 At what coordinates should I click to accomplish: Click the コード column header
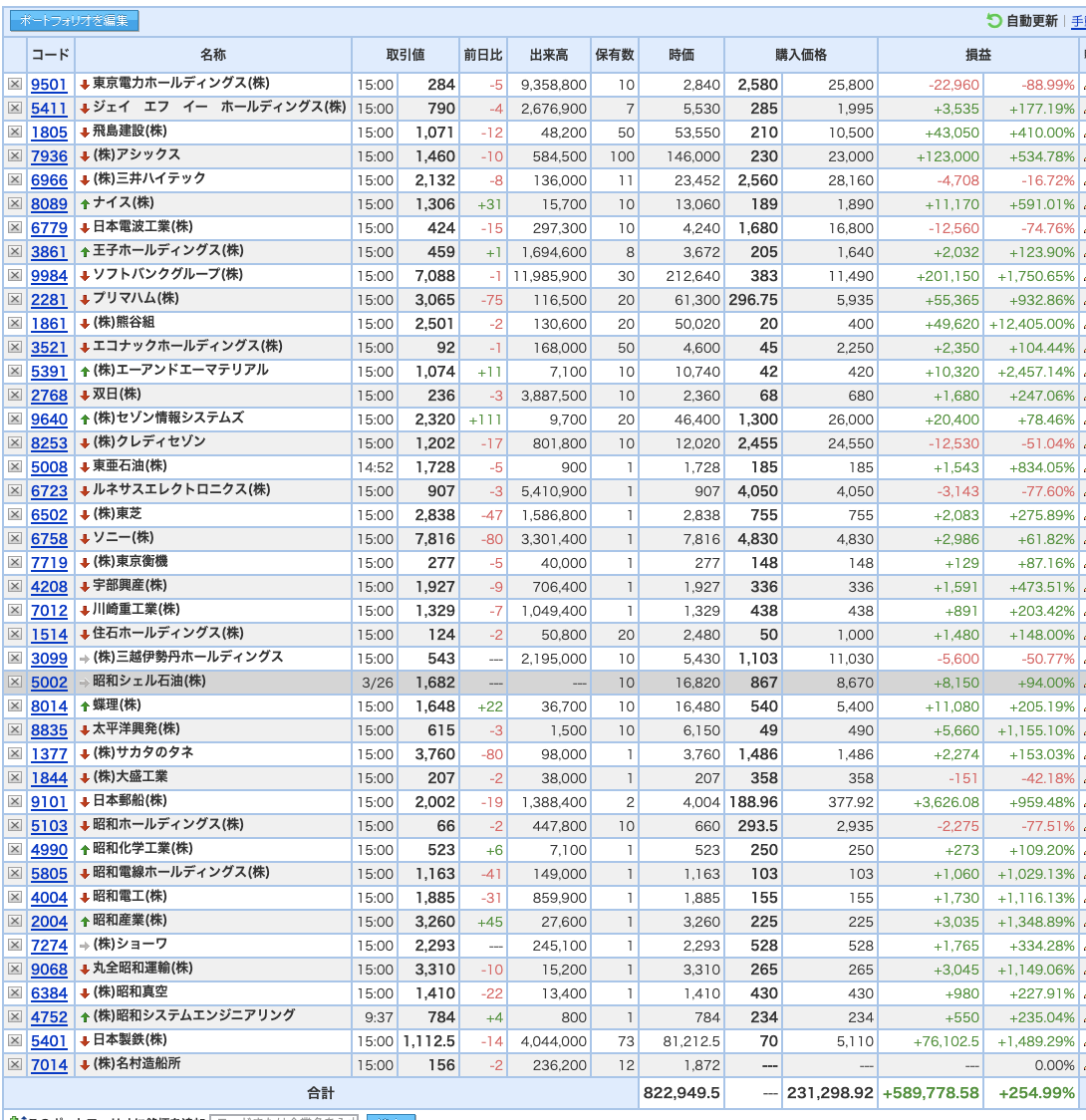50,54
